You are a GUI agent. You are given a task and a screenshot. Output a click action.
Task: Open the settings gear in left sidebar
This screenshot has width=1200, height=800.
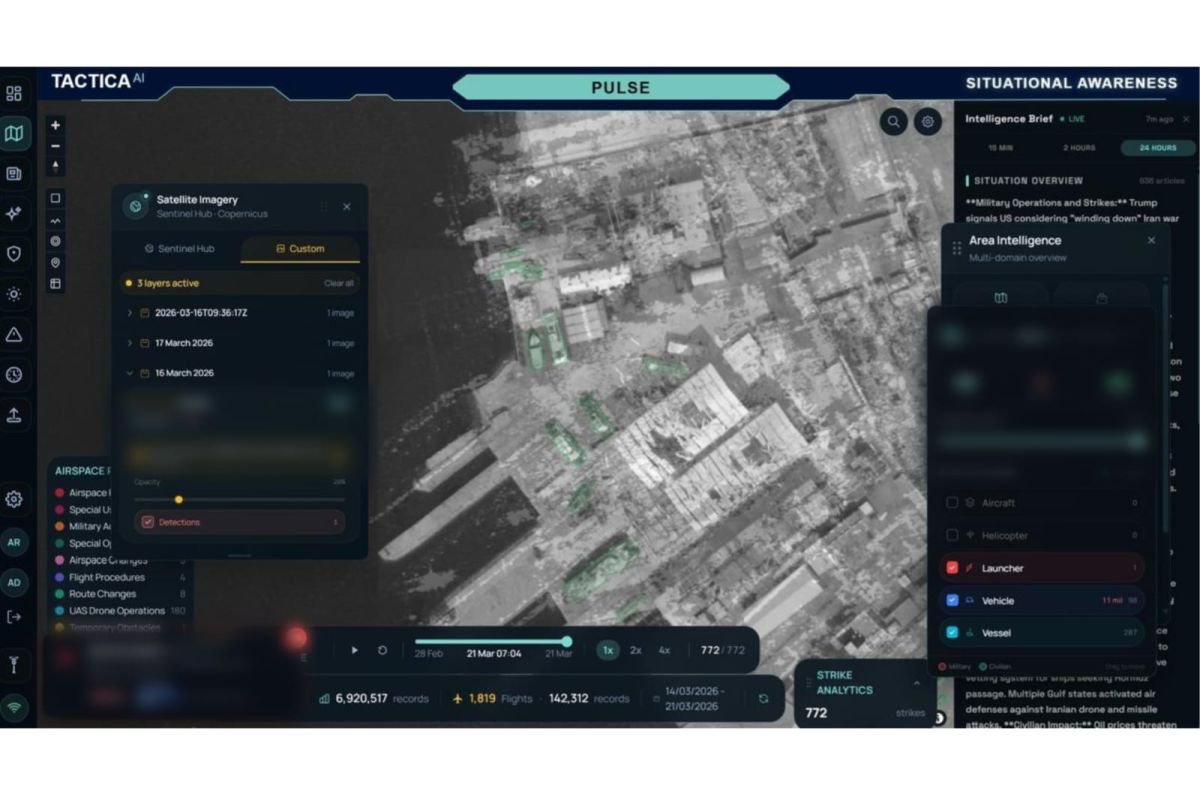[x=14, y=498]
